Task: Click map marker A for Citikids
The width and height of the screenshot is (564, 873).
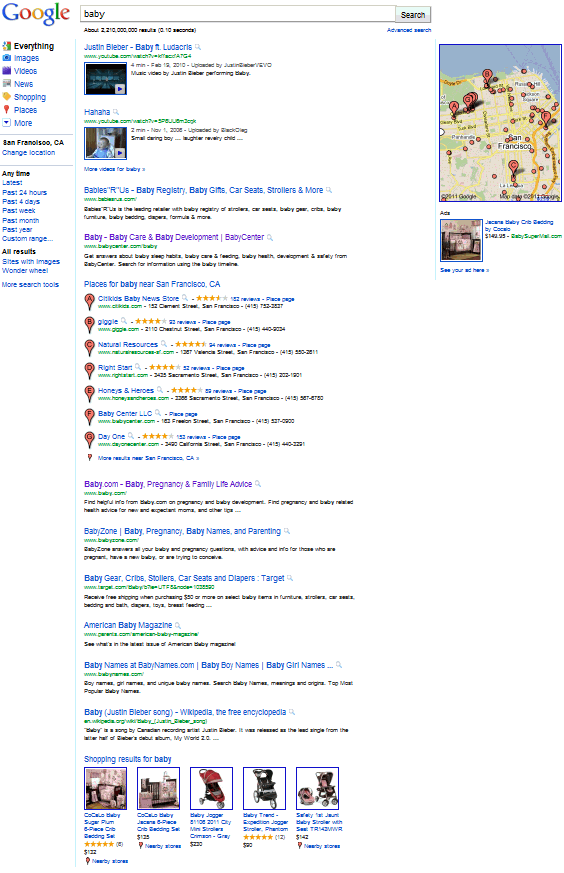Action: point(89,302)
